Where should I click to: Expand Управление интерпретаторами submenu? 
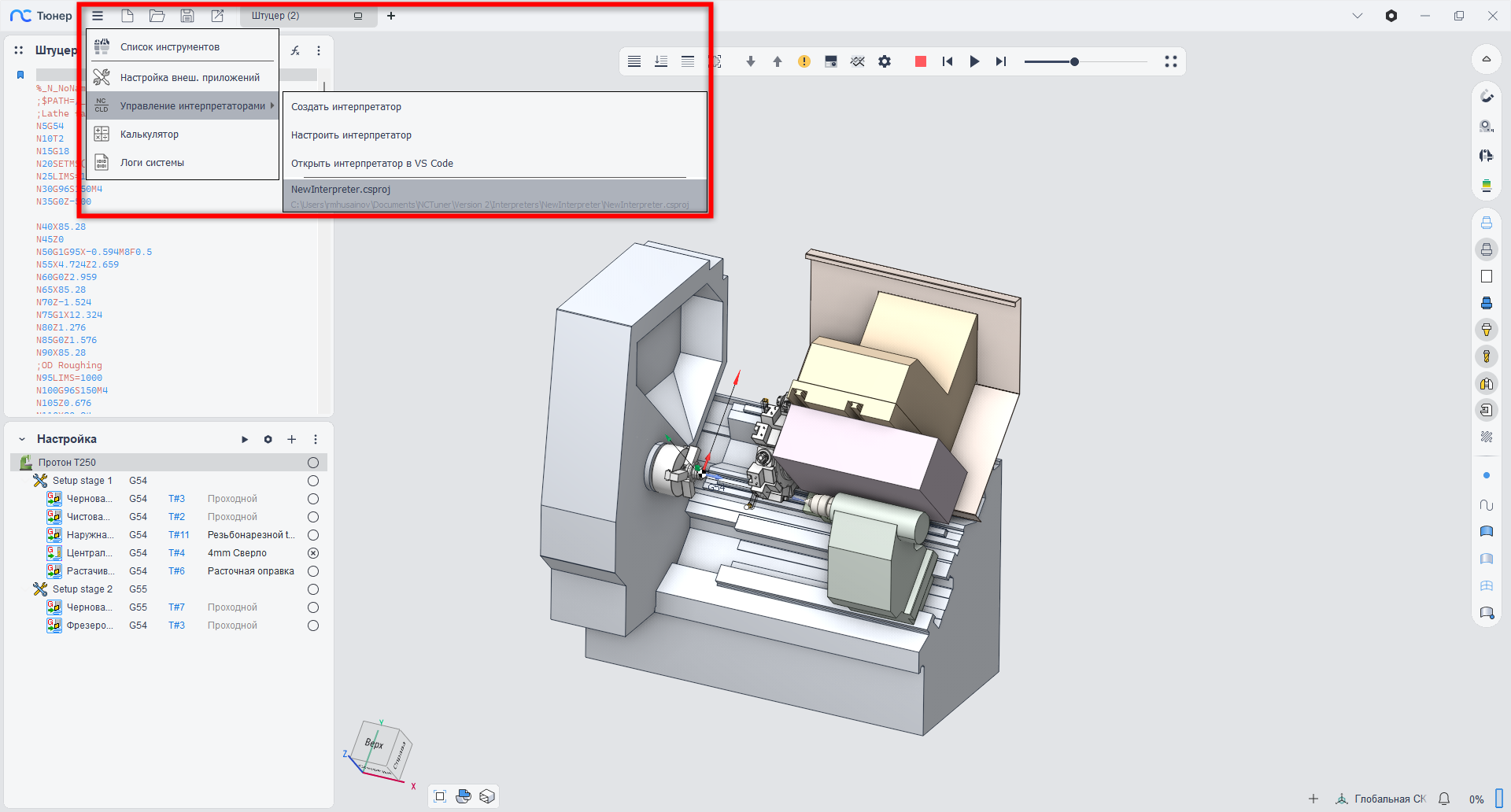[x=192, y=106]
